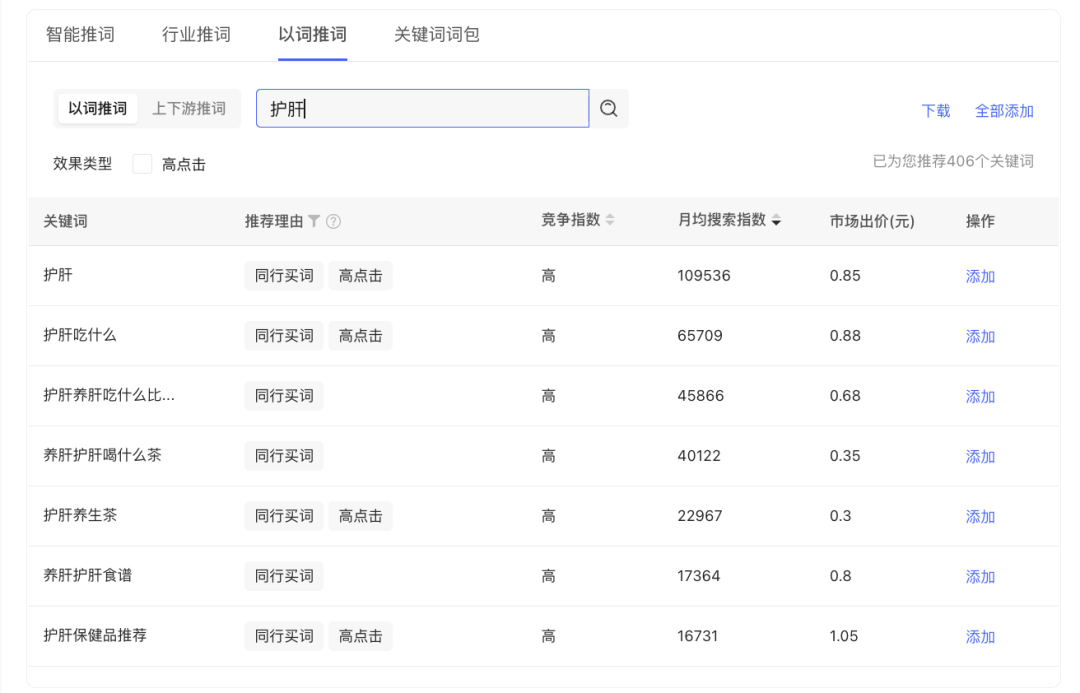This screenshot has width=1080, height=693.
Task: Add the keyword 护肝养生茶
Action: coord(980,516)
